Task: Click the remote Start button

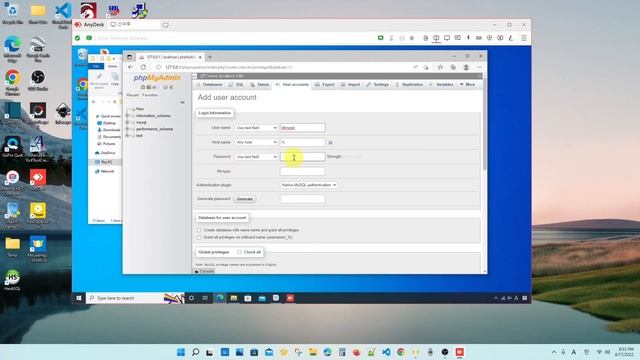Action: point(79,298)
